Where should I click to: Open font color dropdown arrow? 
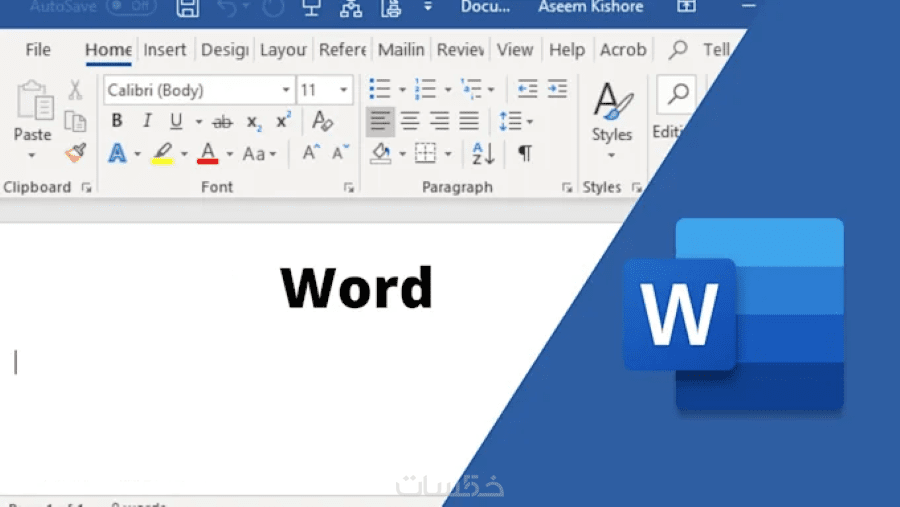coord(230,154)
